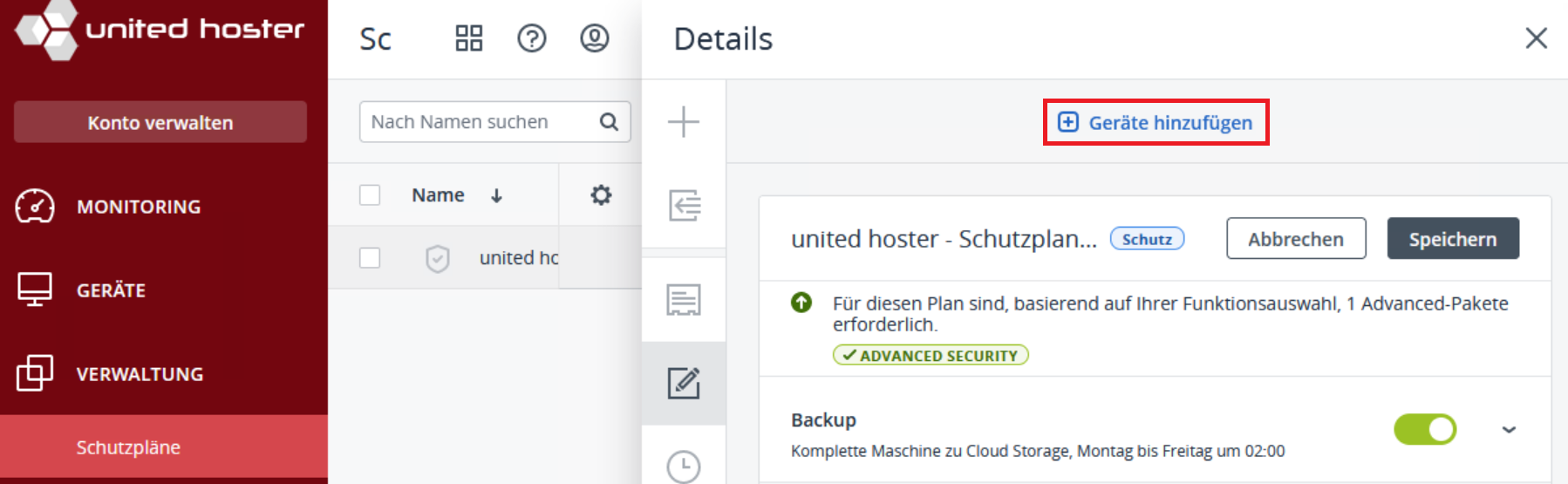1568x484 pixels.
Task: Open the apps grid icon
Action: (x=469, y=38)
